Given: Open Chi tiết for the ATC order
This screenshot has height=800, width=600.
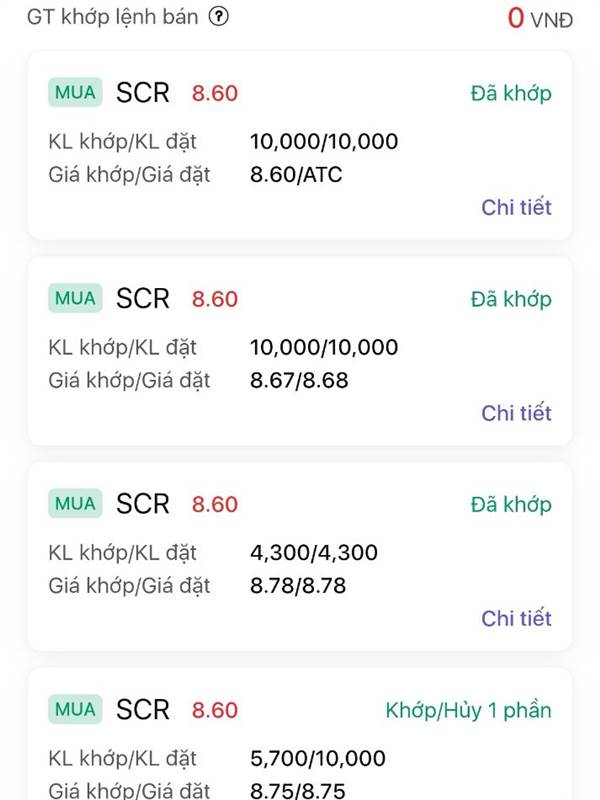Looking at the screenshot, I should [x=516, y=207].
